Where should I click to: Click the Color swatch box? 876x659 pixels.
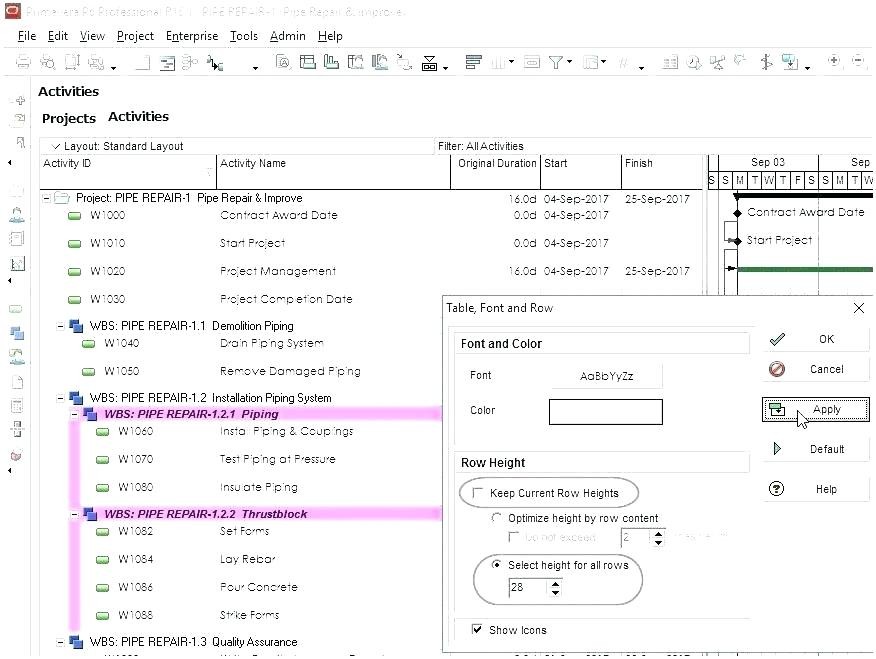605,411
